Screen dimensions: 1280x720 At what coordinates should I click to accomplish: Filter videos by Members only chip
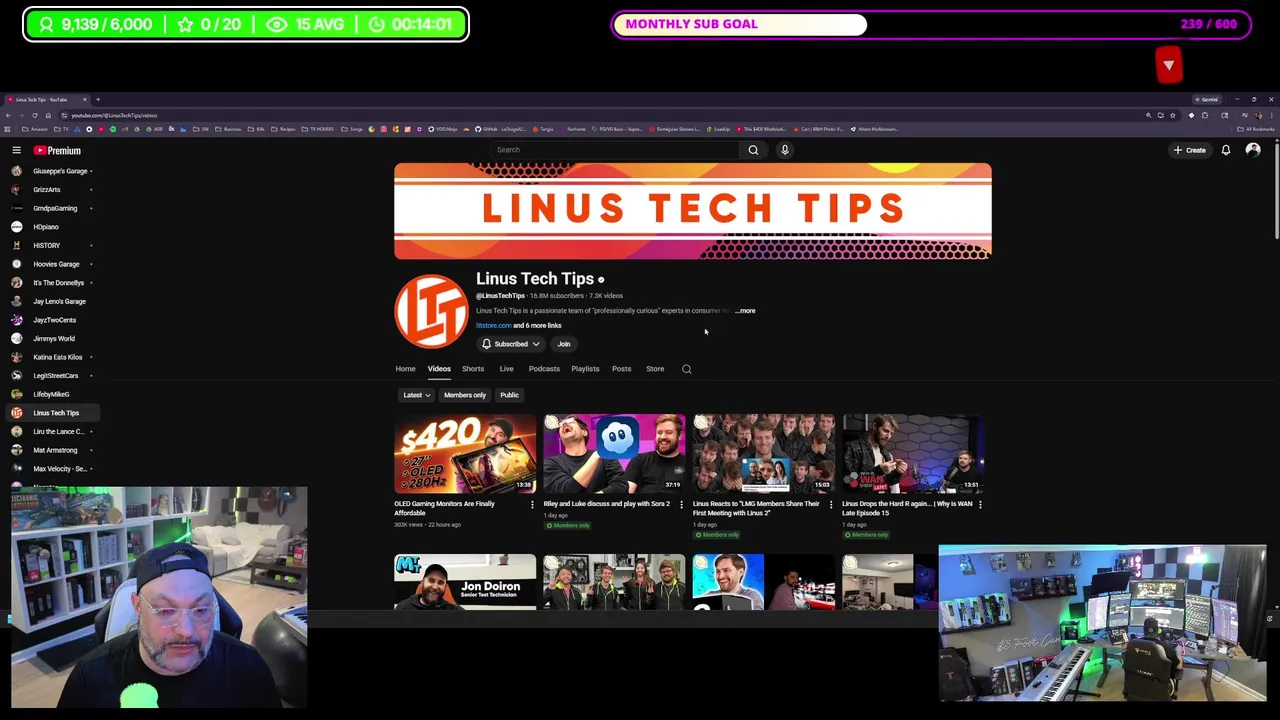tap(465, 395)
